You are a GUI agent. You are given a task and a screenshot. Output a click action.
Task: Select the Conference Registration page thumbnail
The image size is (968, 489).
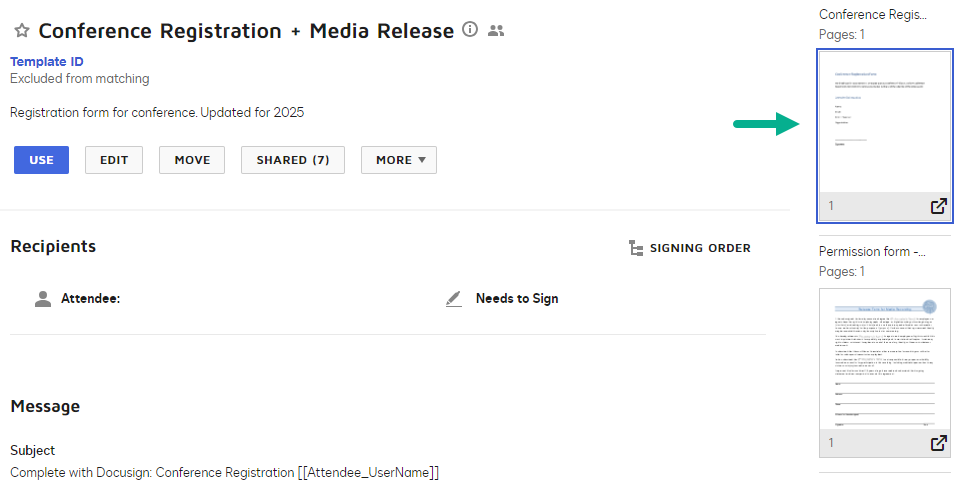coord(885,120)
